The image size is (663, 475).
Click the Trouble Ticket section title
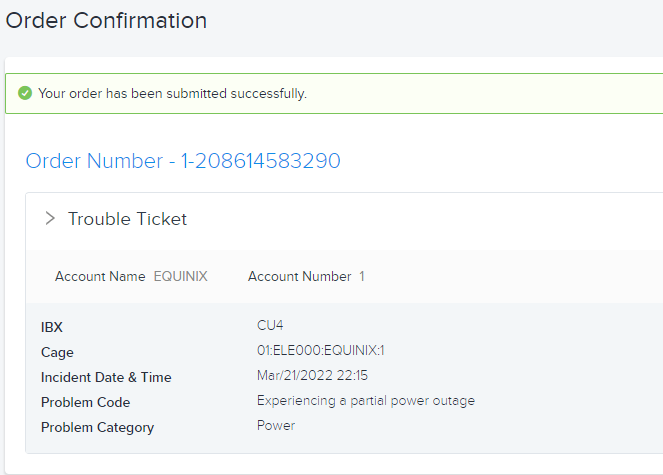[x=127, y=219]
